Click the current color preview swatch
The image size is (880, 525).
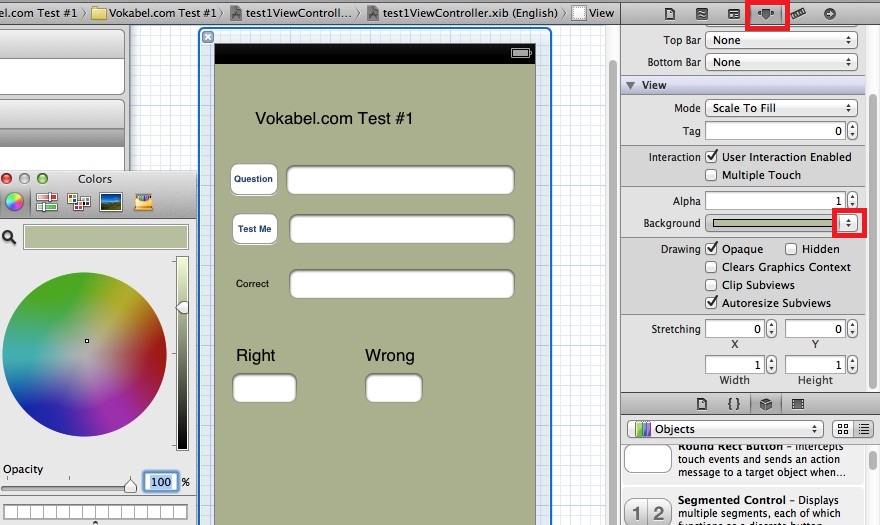coord(106,237)
